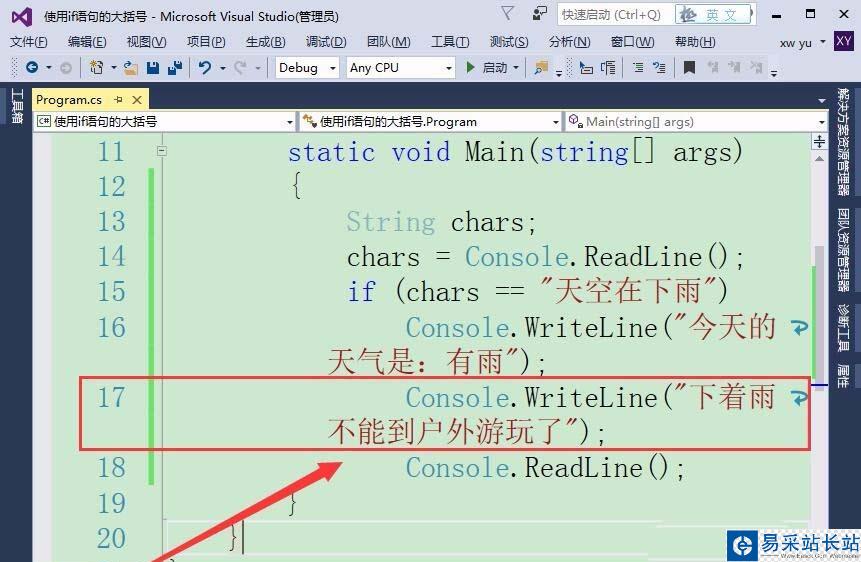Open the 分析(N) menu
The height and width of the screenshot is (562, 861).
[x=569, y=42]
